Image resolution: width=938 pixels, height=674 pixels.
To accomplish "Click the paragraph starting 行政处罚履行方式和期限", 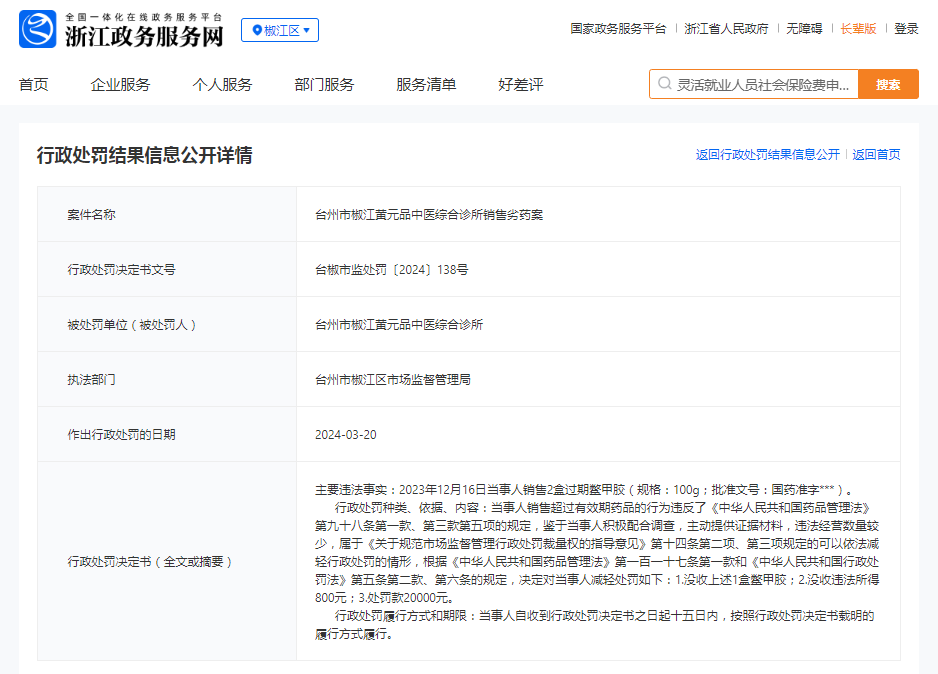I will (595, 624).
